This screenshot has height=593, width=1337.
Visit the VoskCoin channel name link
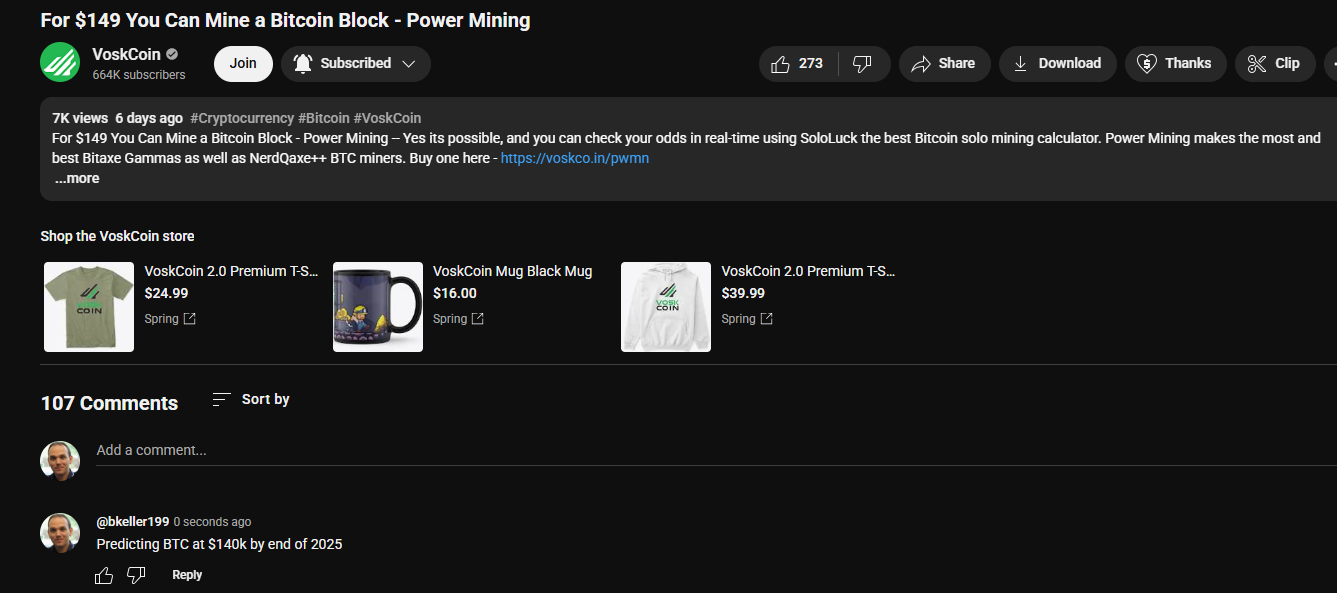[x=126, y=55]
